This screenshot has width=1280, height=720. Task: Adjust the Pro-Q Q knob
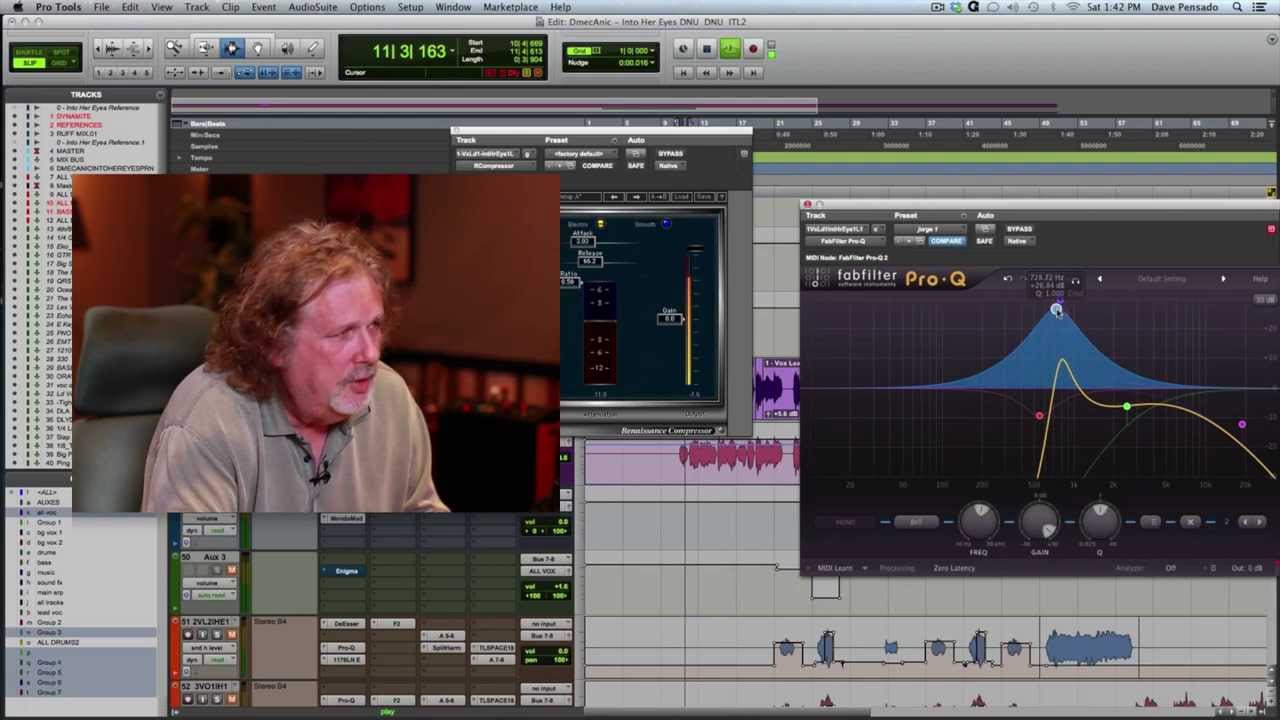click(1100, 520)
